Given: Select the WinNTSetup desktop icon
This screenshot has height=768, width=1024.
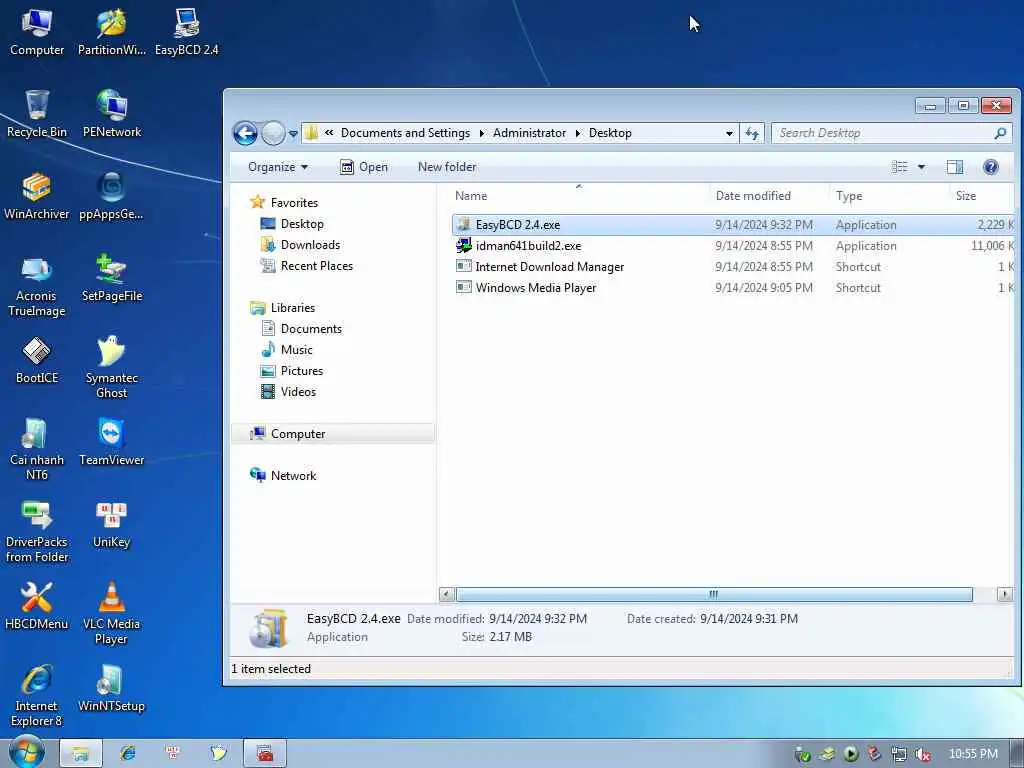Looking at the screenshot, I should 112,689.
